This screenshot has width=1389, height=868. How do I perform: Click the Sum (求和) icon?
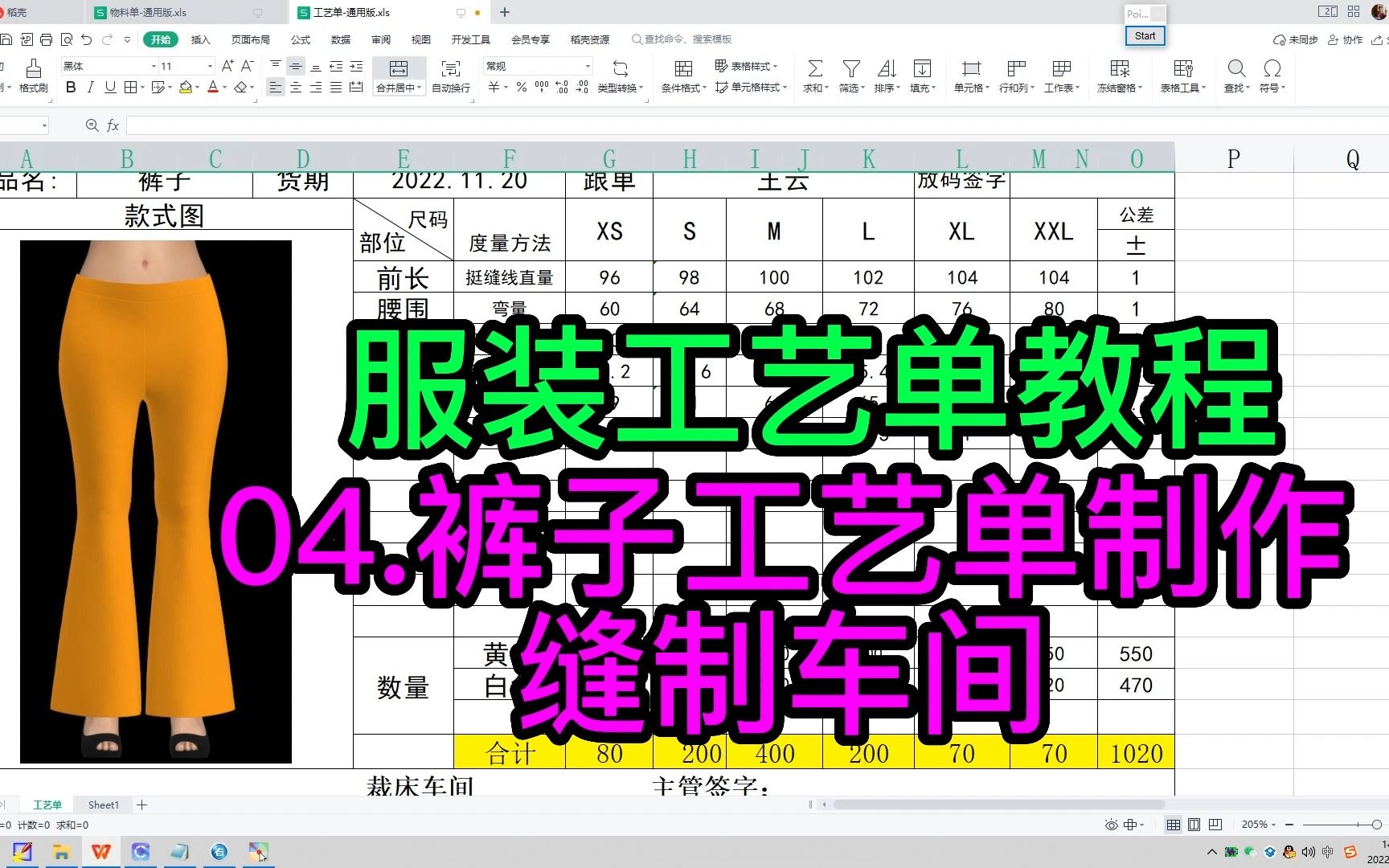pos(815,68)
